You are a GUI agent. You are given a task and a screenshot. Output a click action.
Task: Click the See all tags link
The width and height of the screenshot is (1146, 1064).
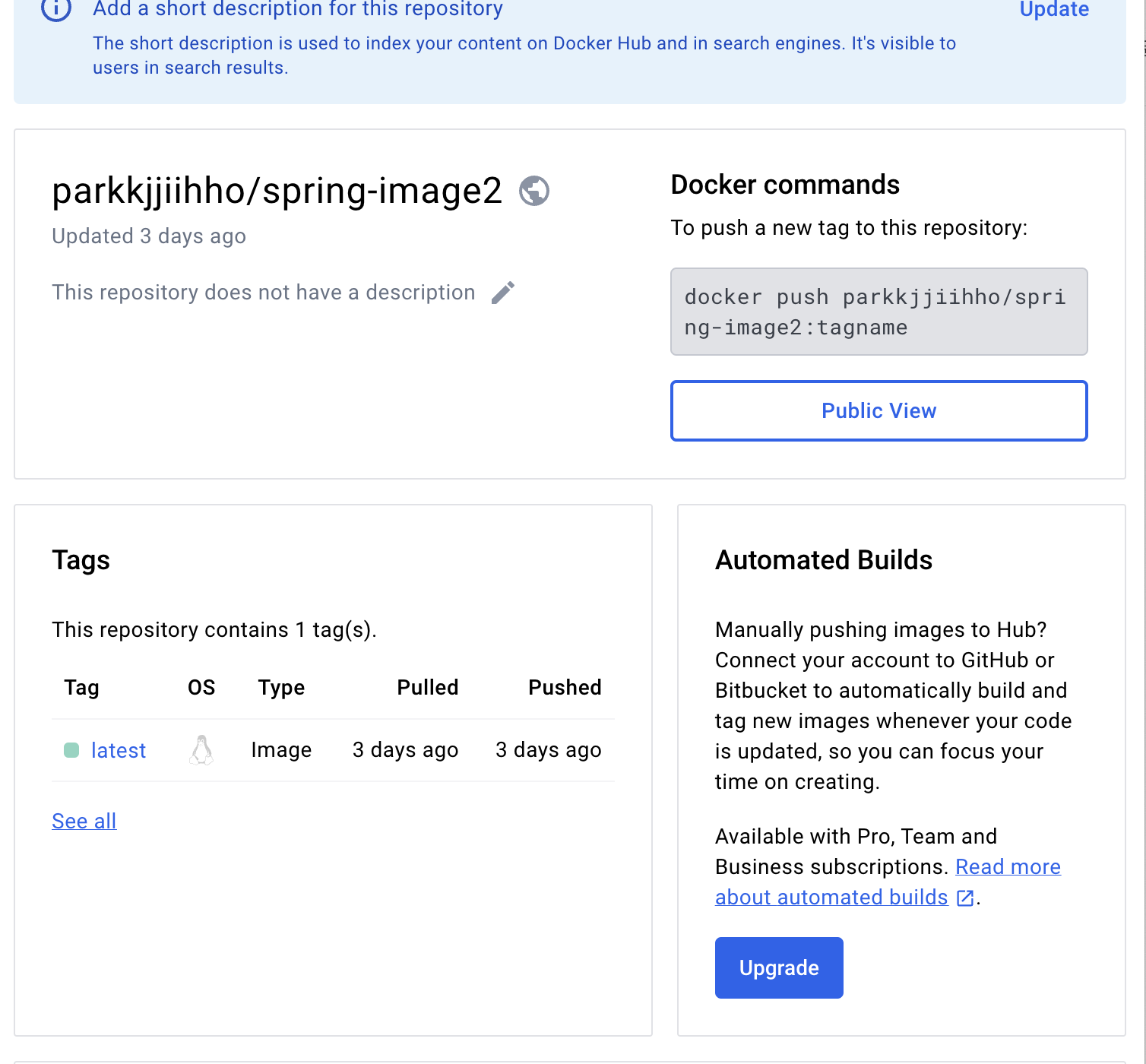point(84,821)
